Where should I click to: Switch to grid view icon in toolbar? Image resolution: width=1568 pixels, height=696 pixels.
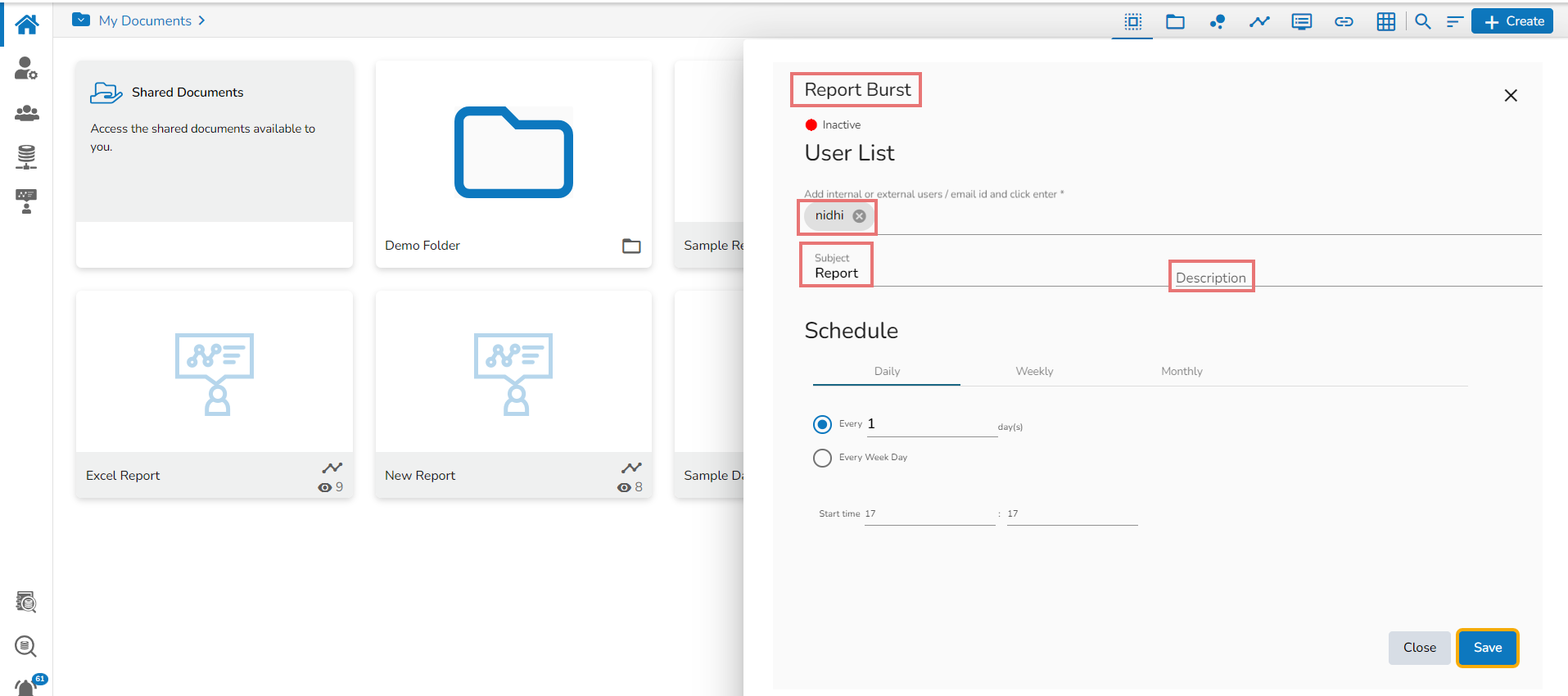pyautogui.click(x=1385, y=21)
